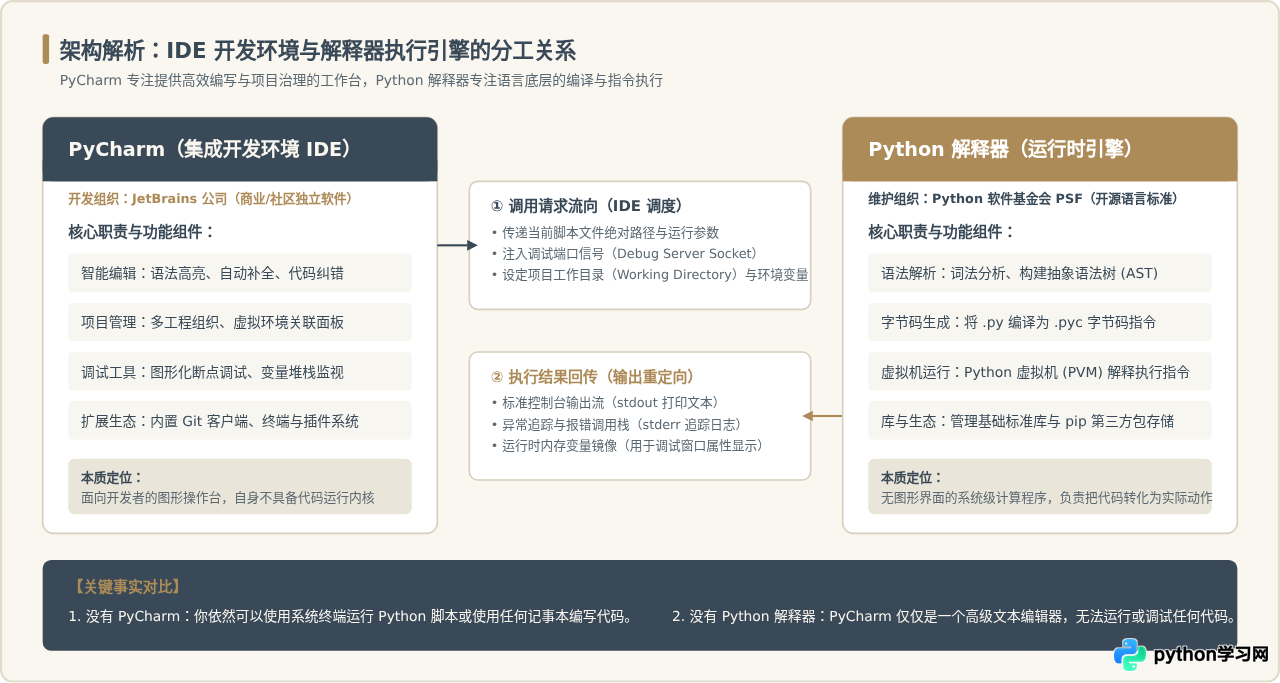This screenshot has width=1280, height=683.
Task: Select the subtitle starting 'PyCharm 专注提供高效编写'
Action: point(361,81)
